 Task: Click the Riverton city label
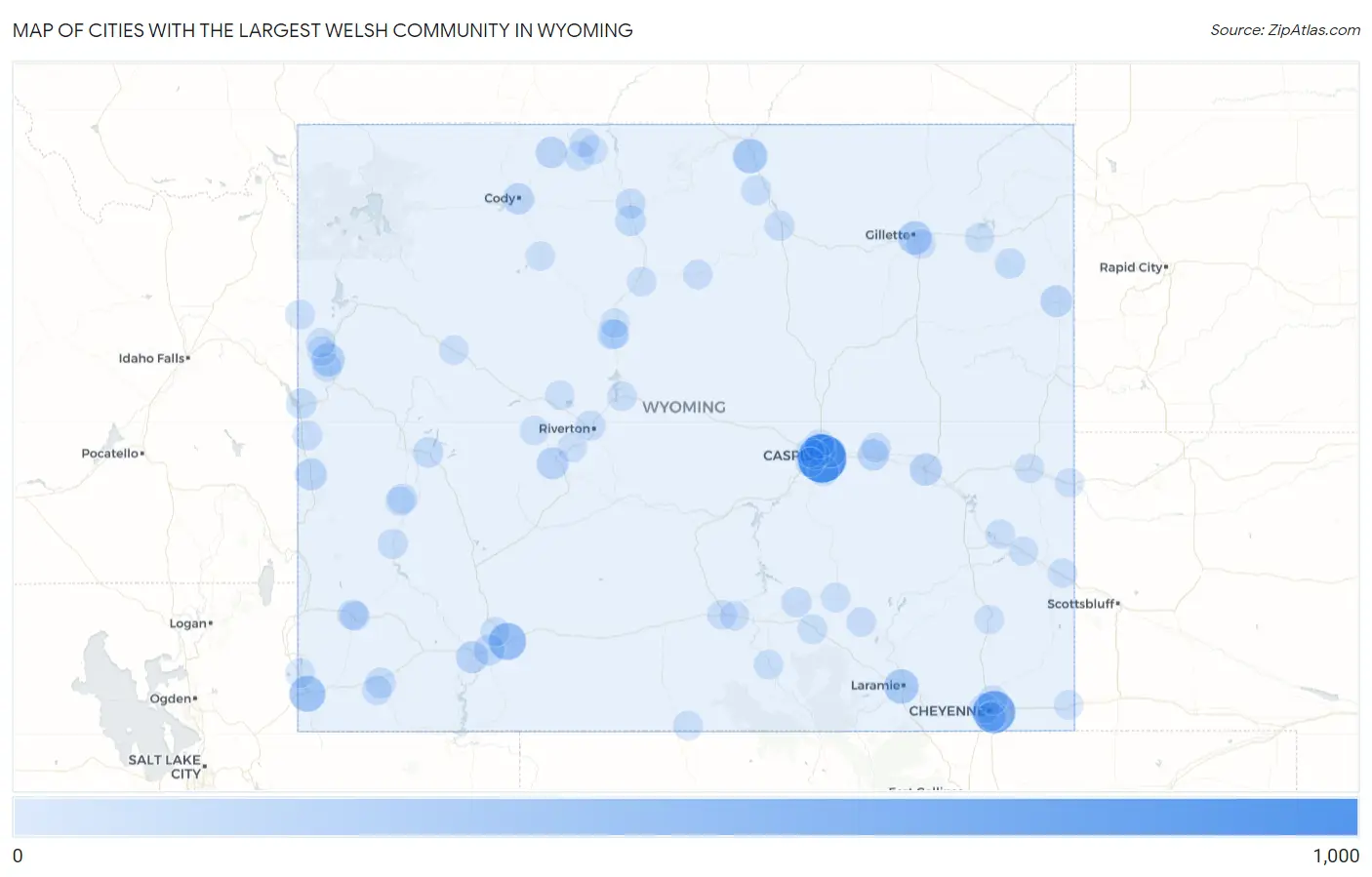[x=565, y=428]
